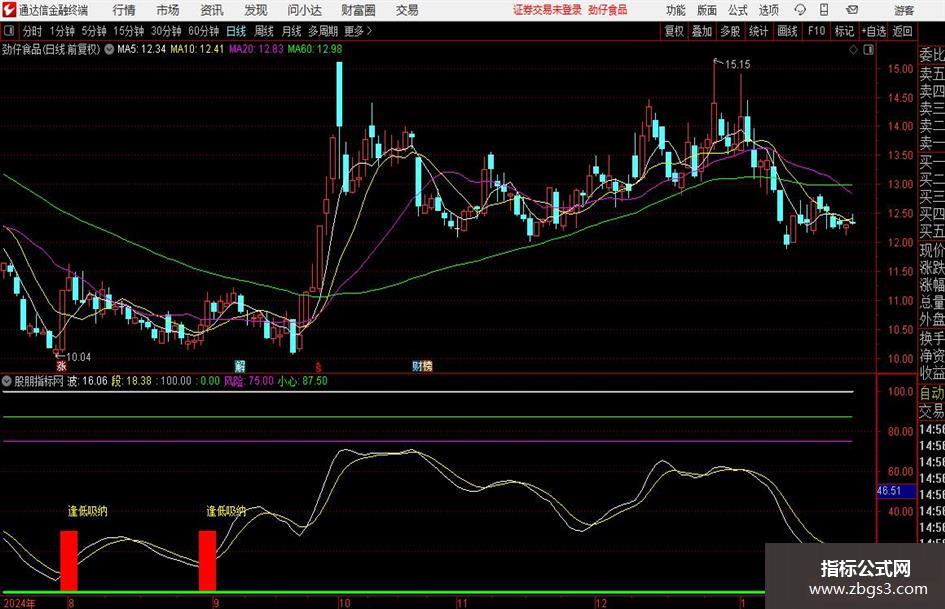Toggle the left panel icon beside 分时
Viewport: 945px width, 609px height.
pyautogui.click(x=9, y=31)
